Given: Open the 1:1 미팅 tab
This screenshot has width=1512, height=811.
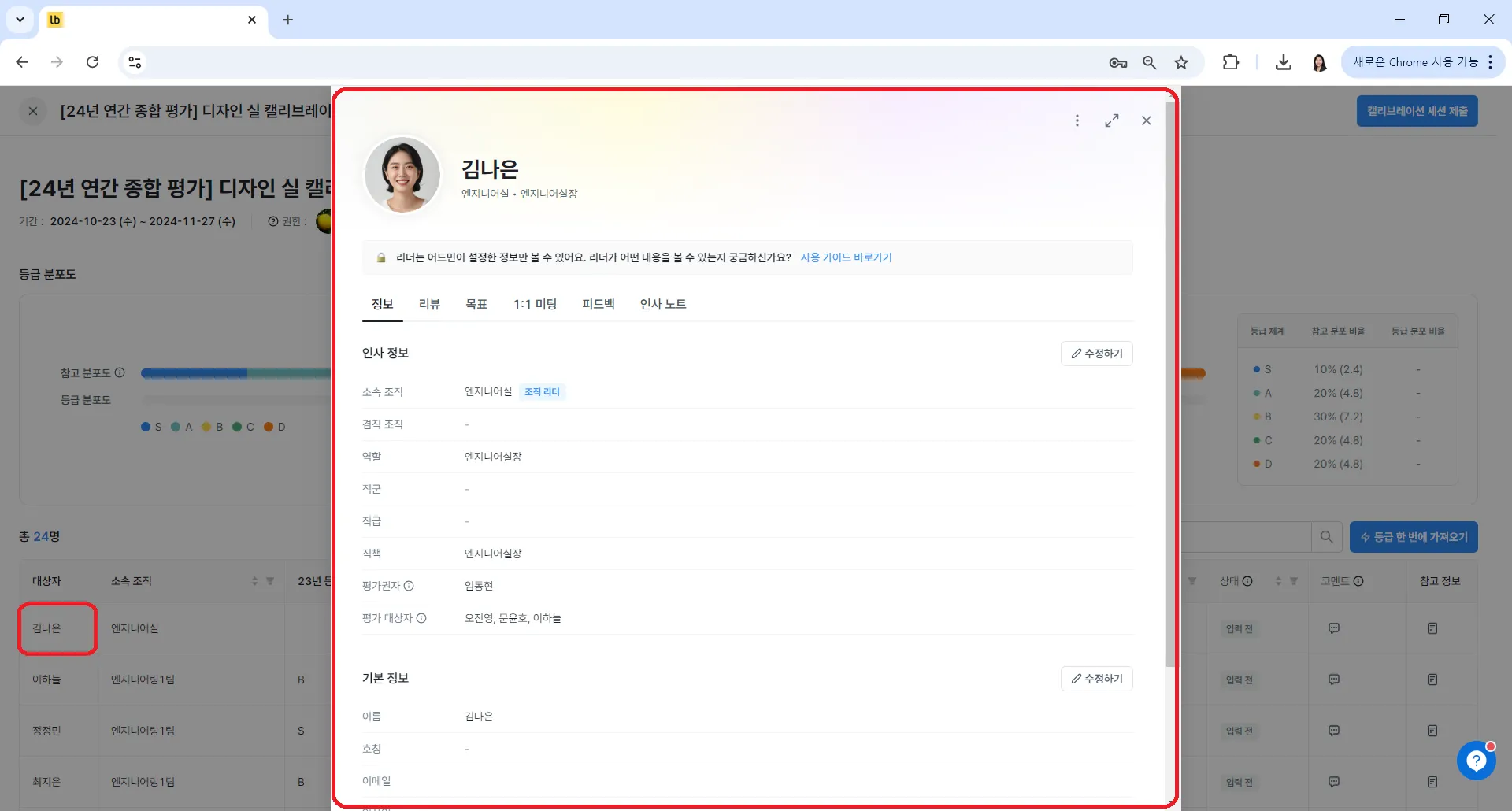Looking at the screenshot, I should (535, 304).
